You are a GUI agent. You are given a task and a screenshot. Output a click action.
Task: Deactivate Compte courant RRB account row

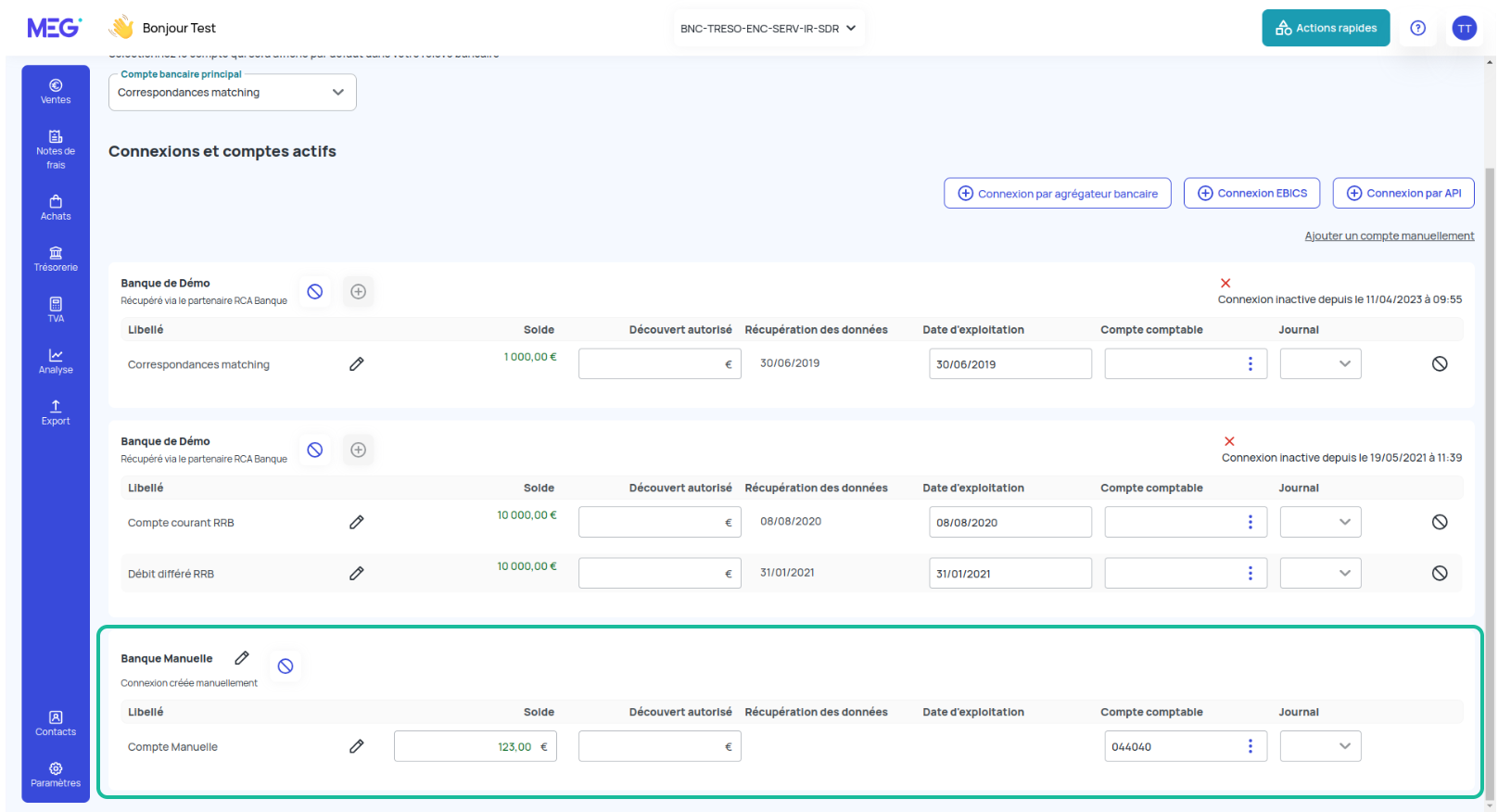[1440, 522]
